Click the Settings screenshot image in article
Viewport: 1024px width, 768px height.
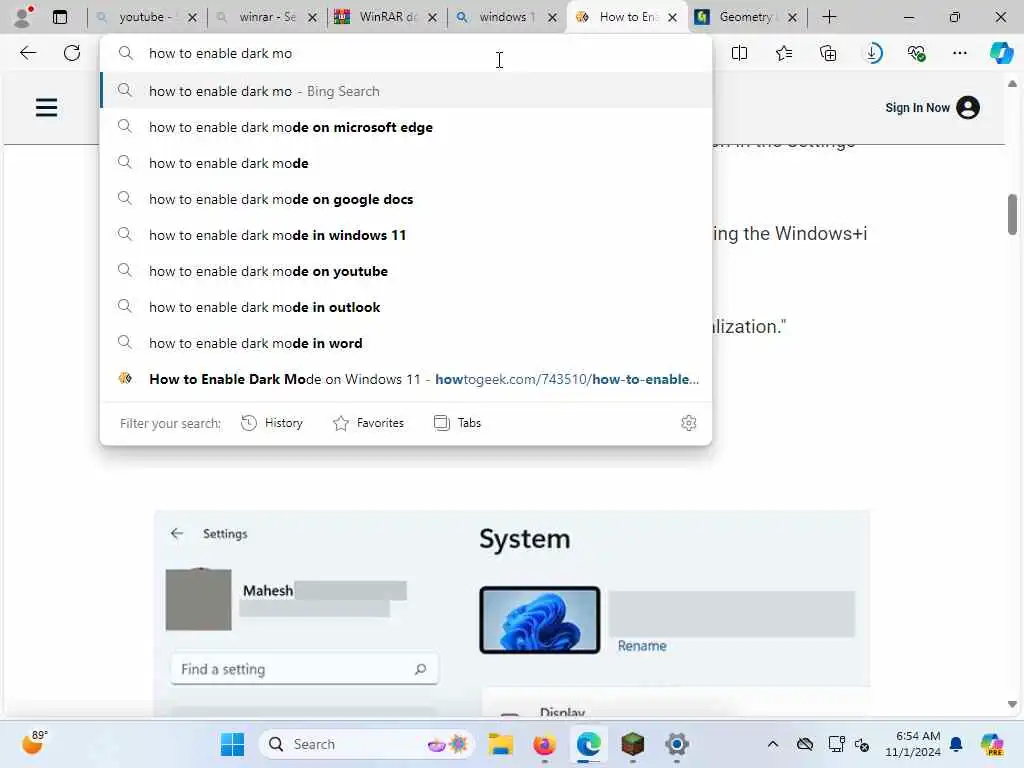[511, 613]
